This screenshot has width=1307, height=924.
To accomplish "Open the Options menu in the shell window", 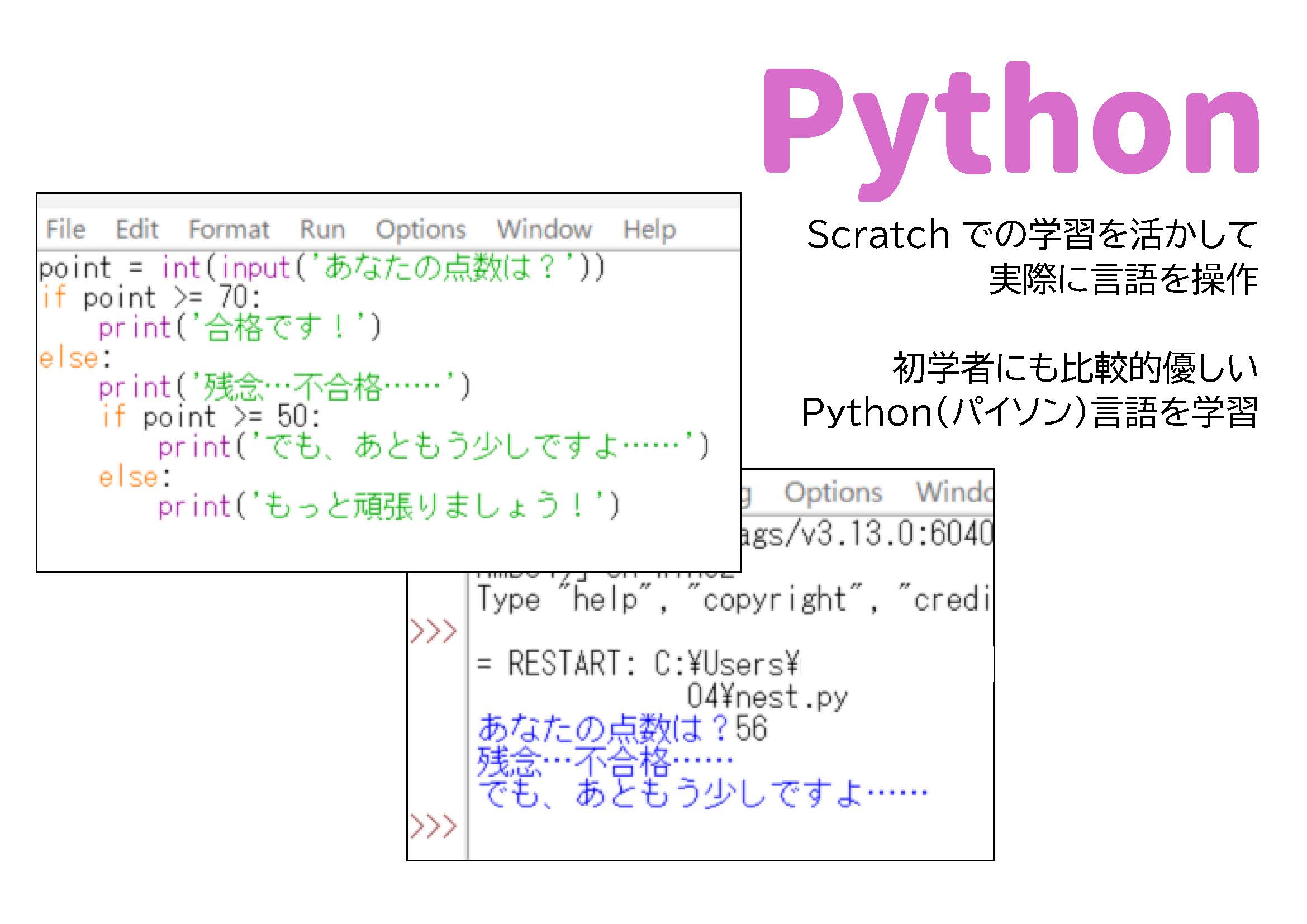I will coord(833,492).
